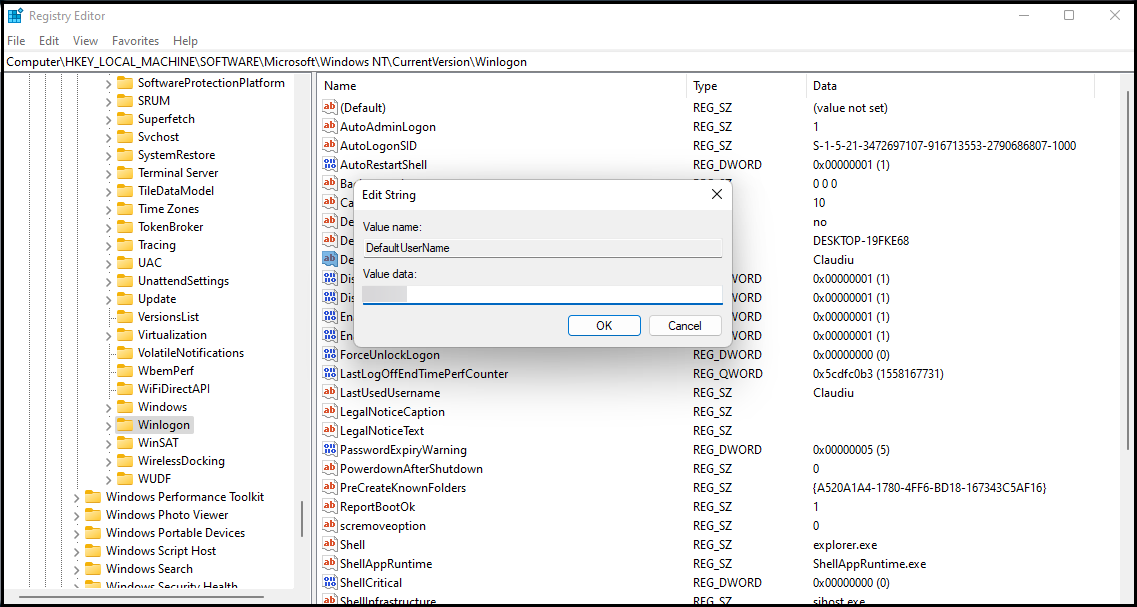Click the Winlogon folder icon in tree
Image resolution: width=1137 pixels, height=607 pixels.
point(125,425)
